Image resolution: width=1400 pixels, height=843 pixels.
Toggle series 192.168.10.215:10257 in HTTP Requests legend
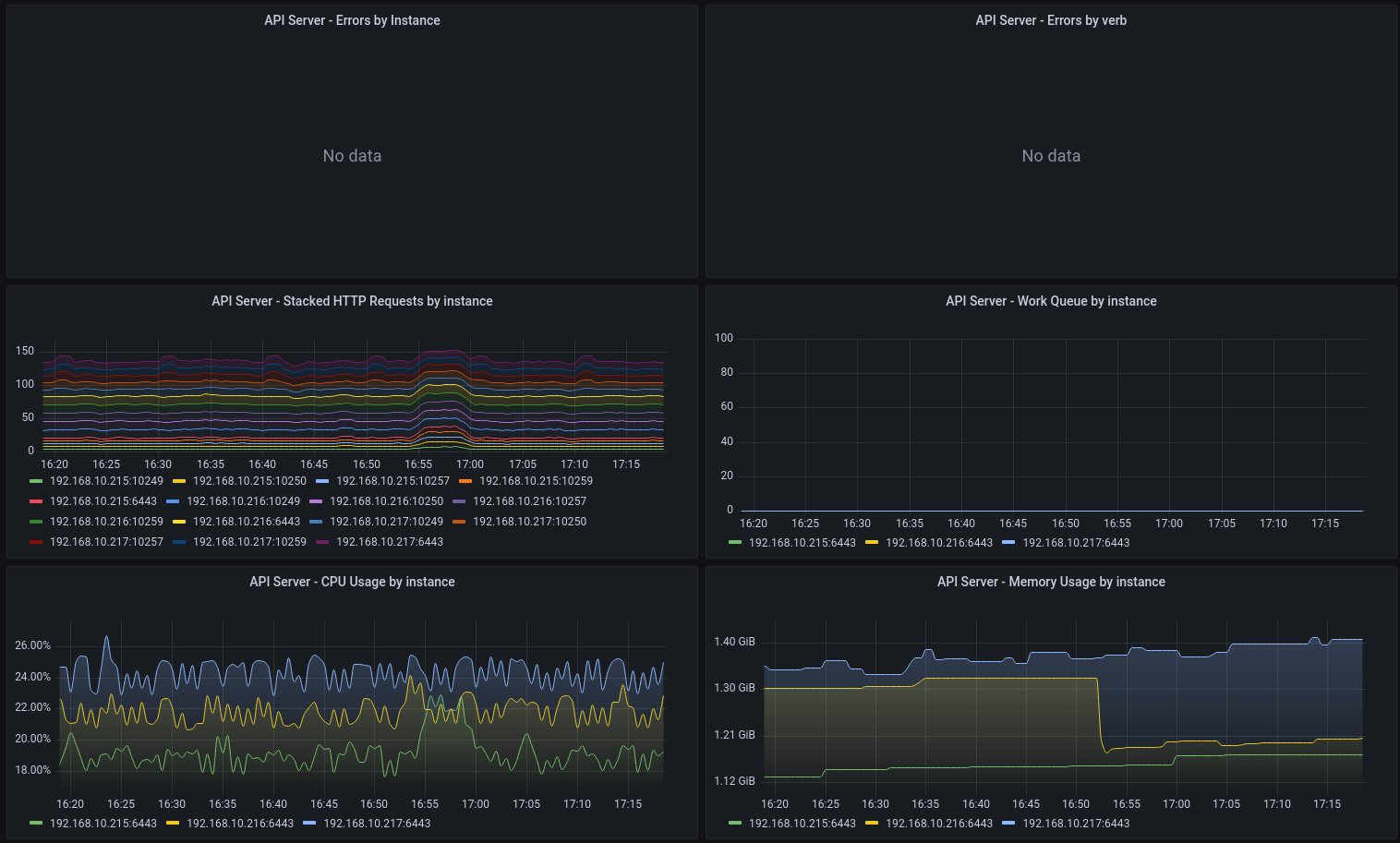392,481
